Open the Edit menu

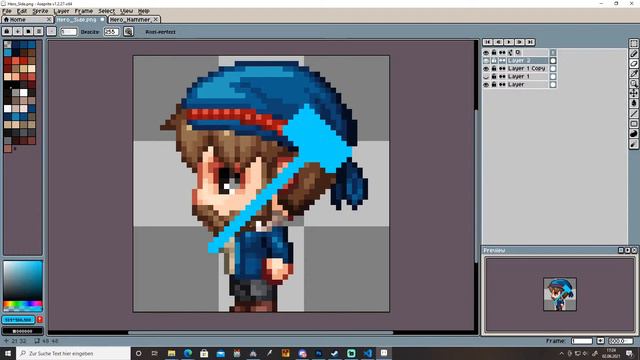[x=22, y=11]
